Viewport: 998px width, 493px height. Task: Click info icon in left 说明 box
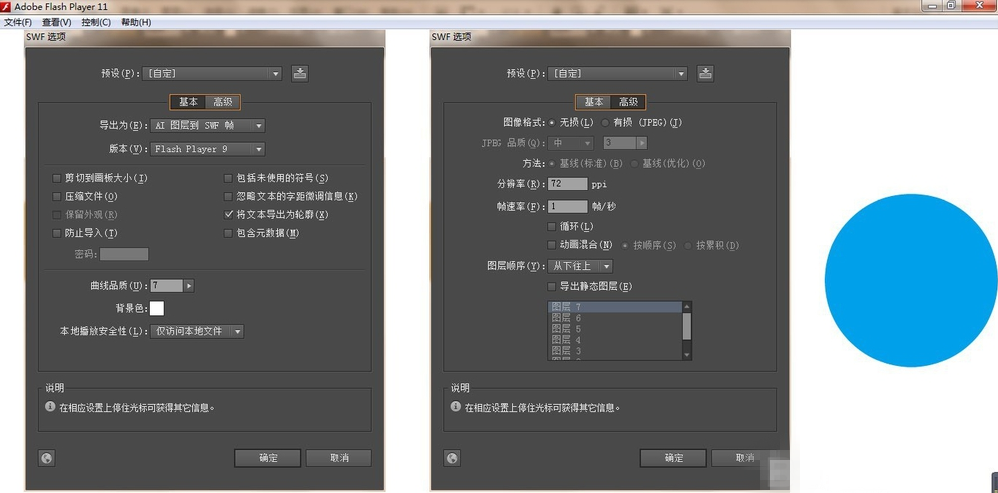click(x=50, y=406)
